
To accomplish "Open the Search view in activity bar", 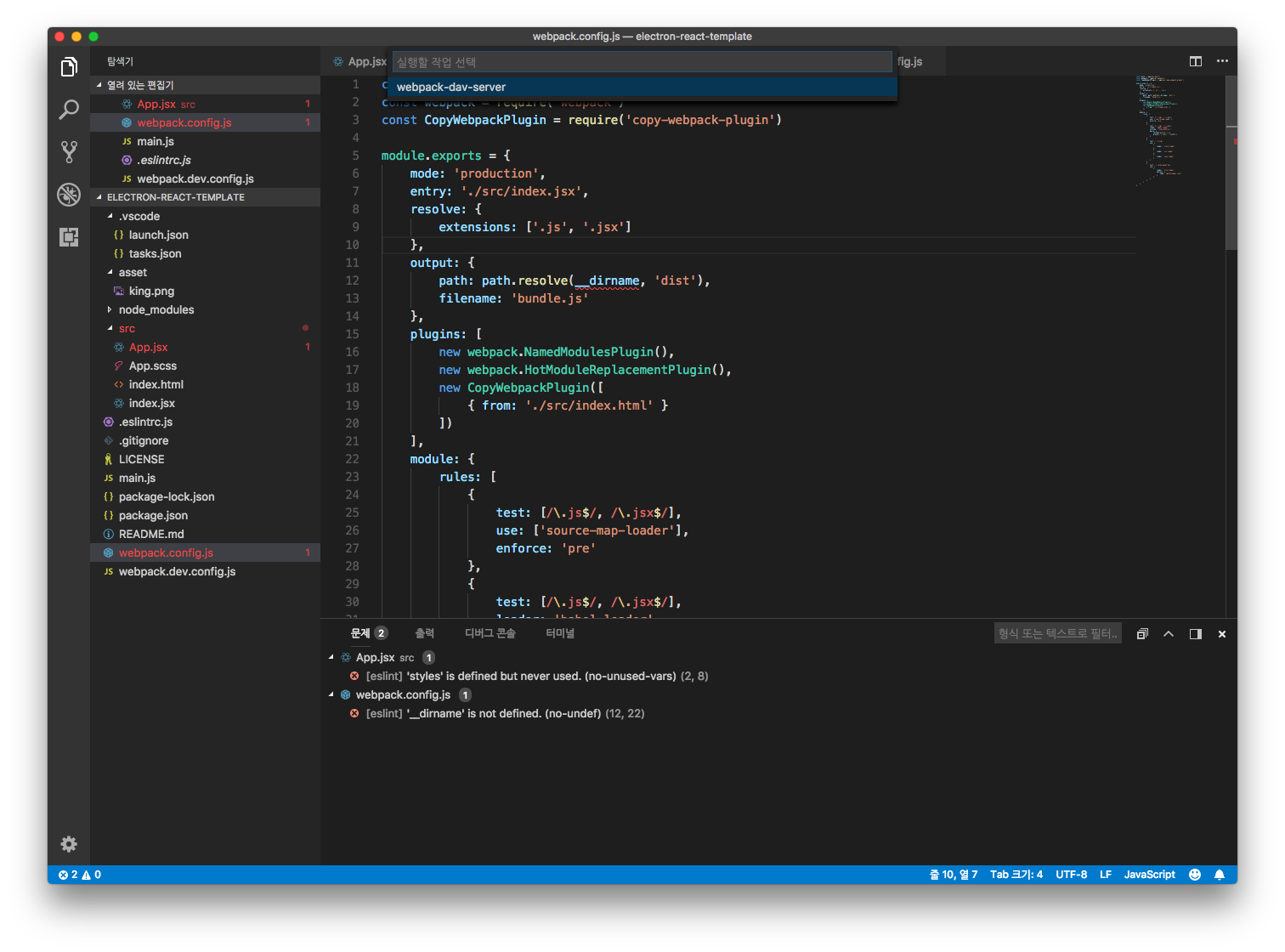I will 69,109.
